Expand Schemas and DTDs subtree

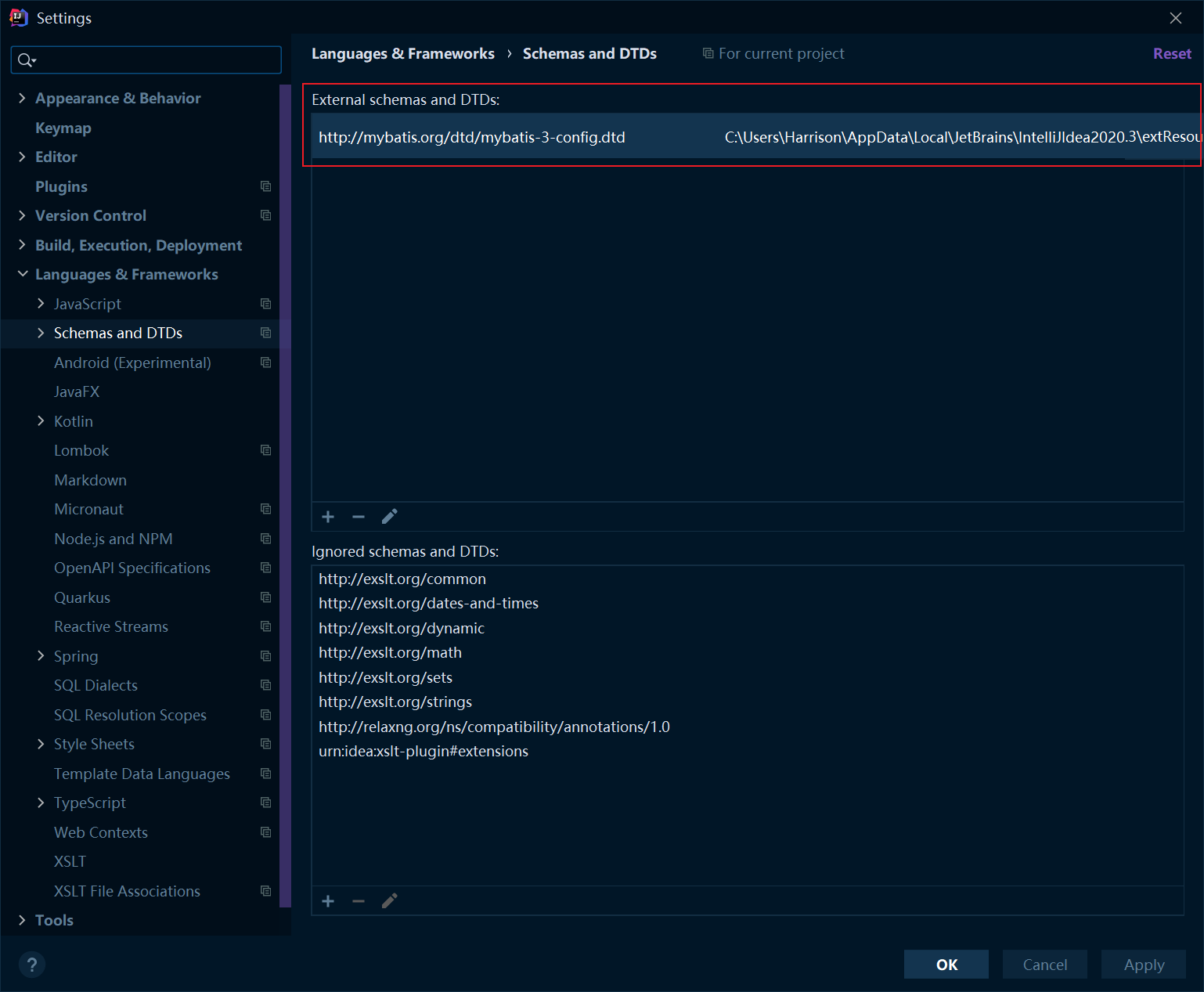[41, 333]
